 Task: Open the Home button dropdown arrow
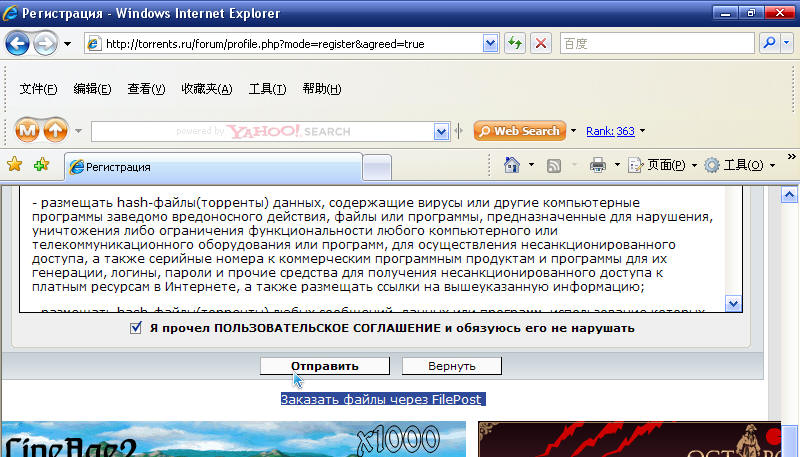531,165
